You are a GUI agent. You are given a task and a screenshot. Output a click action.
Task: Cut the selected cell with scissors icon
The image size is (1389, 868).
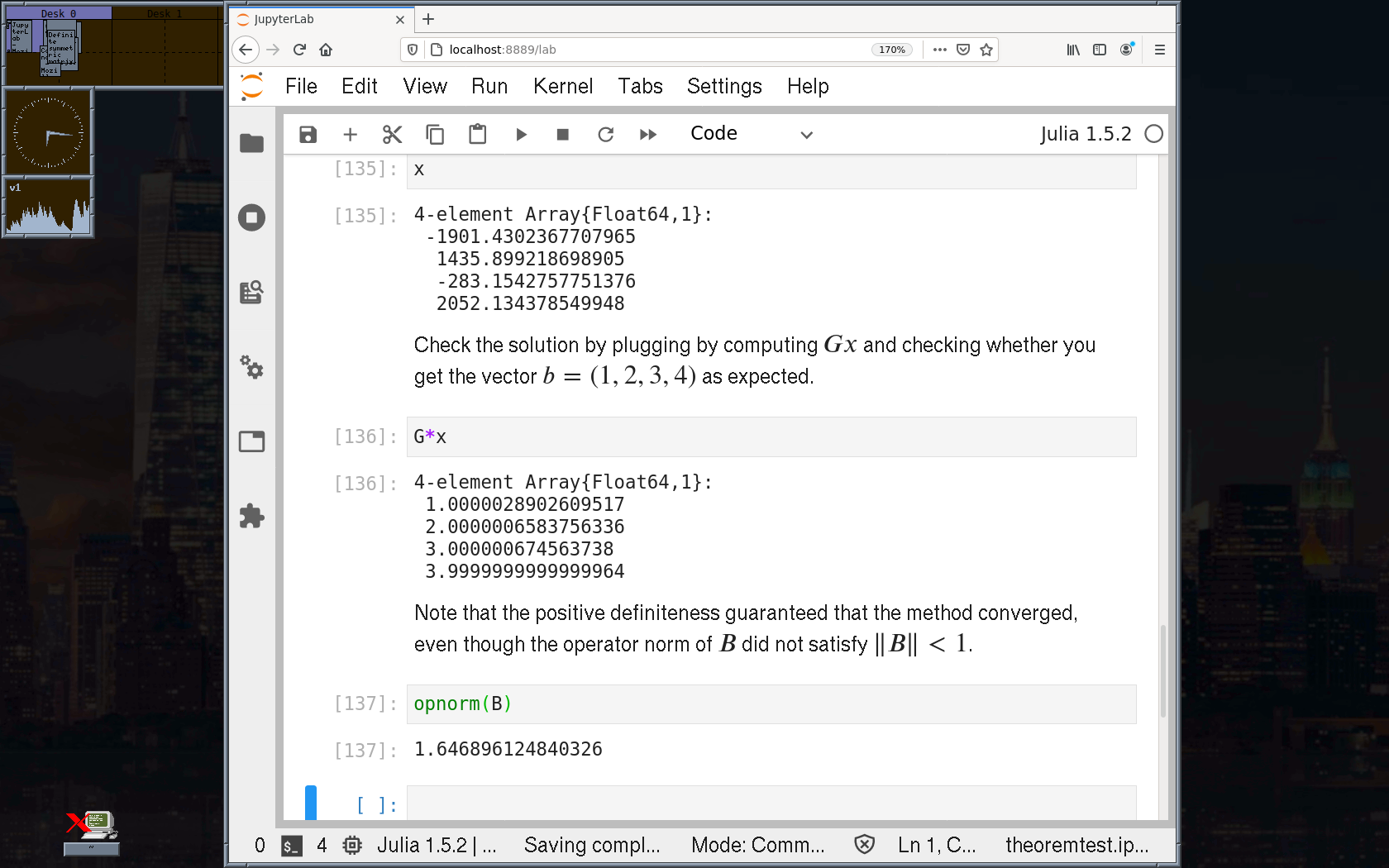(392, 135)
